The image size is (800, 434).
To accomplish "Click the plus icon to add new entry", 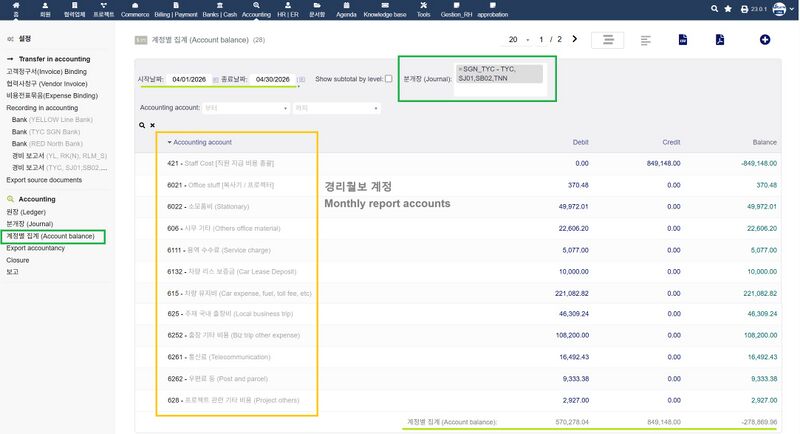I will (764, 39).
